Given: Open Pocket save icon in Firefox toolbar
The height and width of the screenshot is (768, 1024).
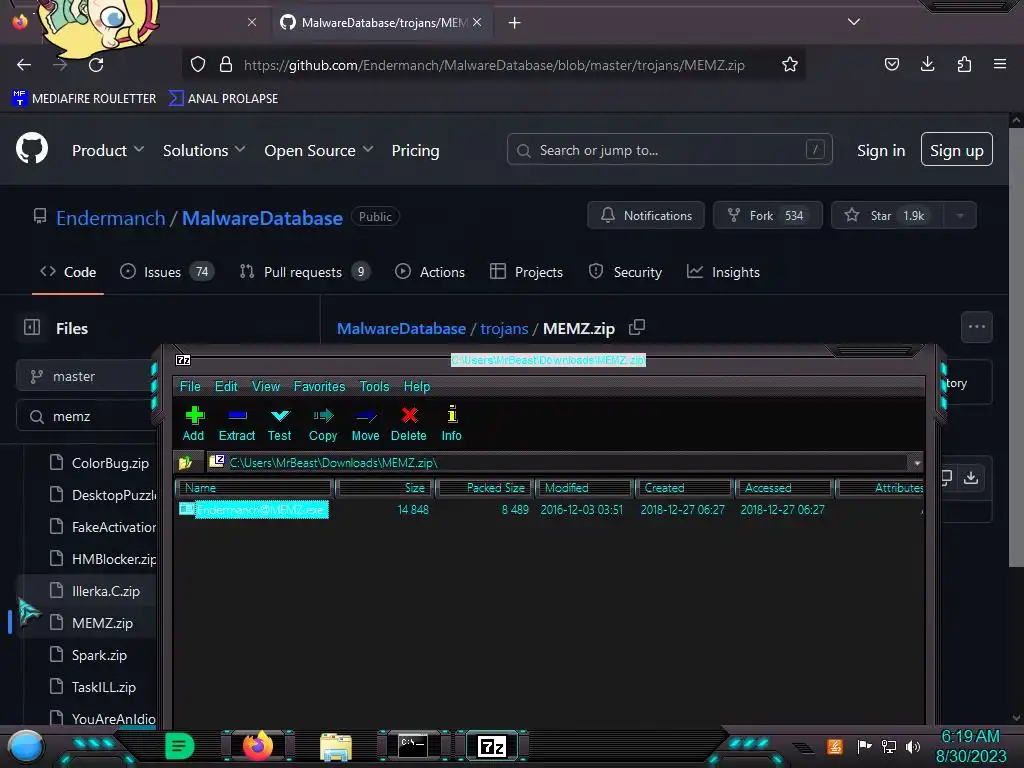Looking at the screenshot, I should (891, 64).
